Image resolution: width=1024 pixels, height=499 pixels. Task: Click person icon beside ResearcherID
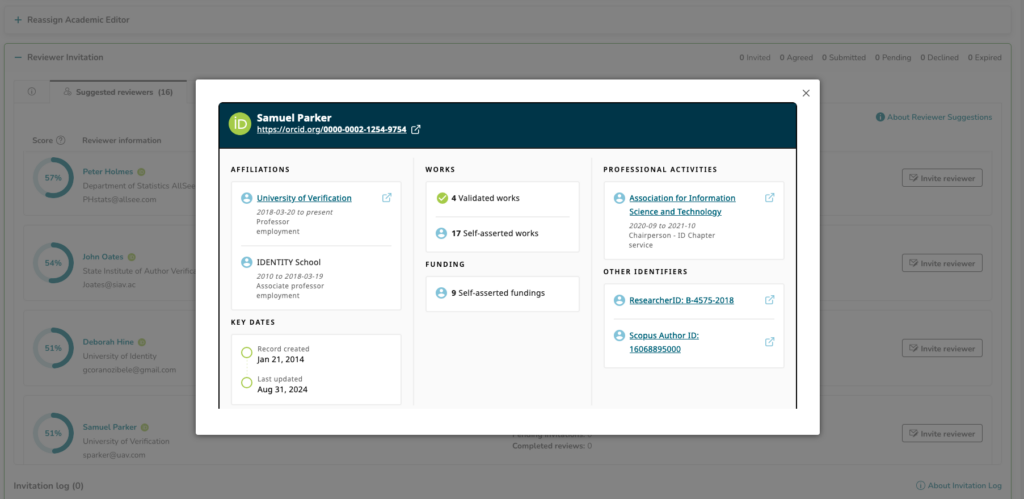(x=619, y=300)
